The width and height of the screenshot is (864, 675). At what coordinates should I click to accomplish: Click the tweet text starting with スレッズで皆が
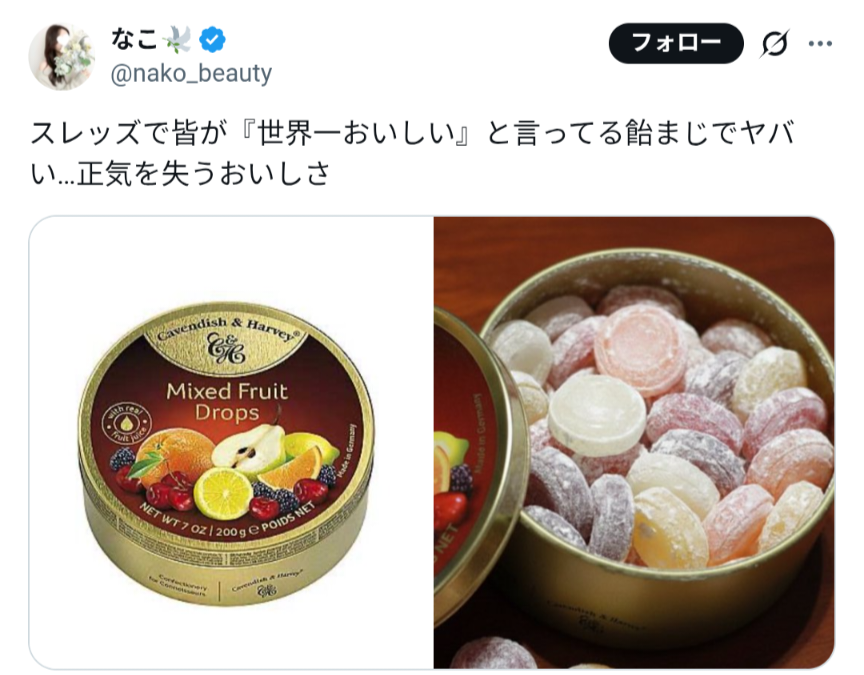pos(412,153)
